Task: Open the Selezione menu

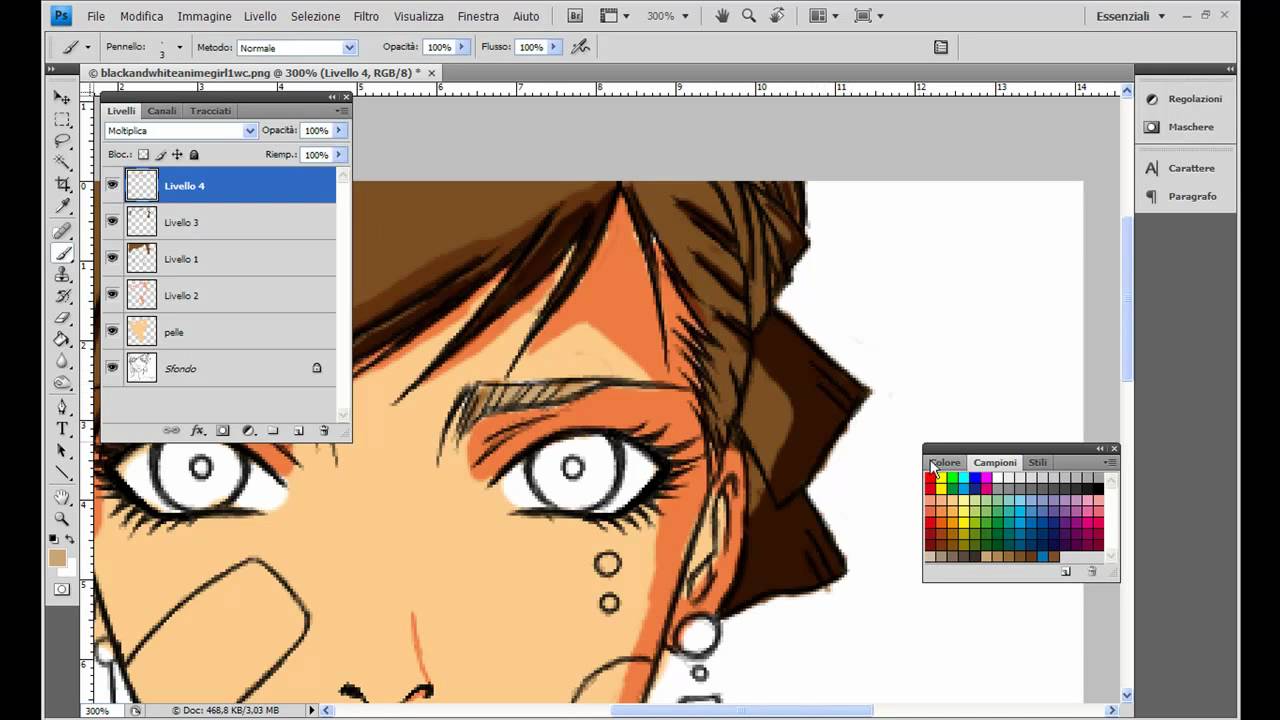Action: 315,16
